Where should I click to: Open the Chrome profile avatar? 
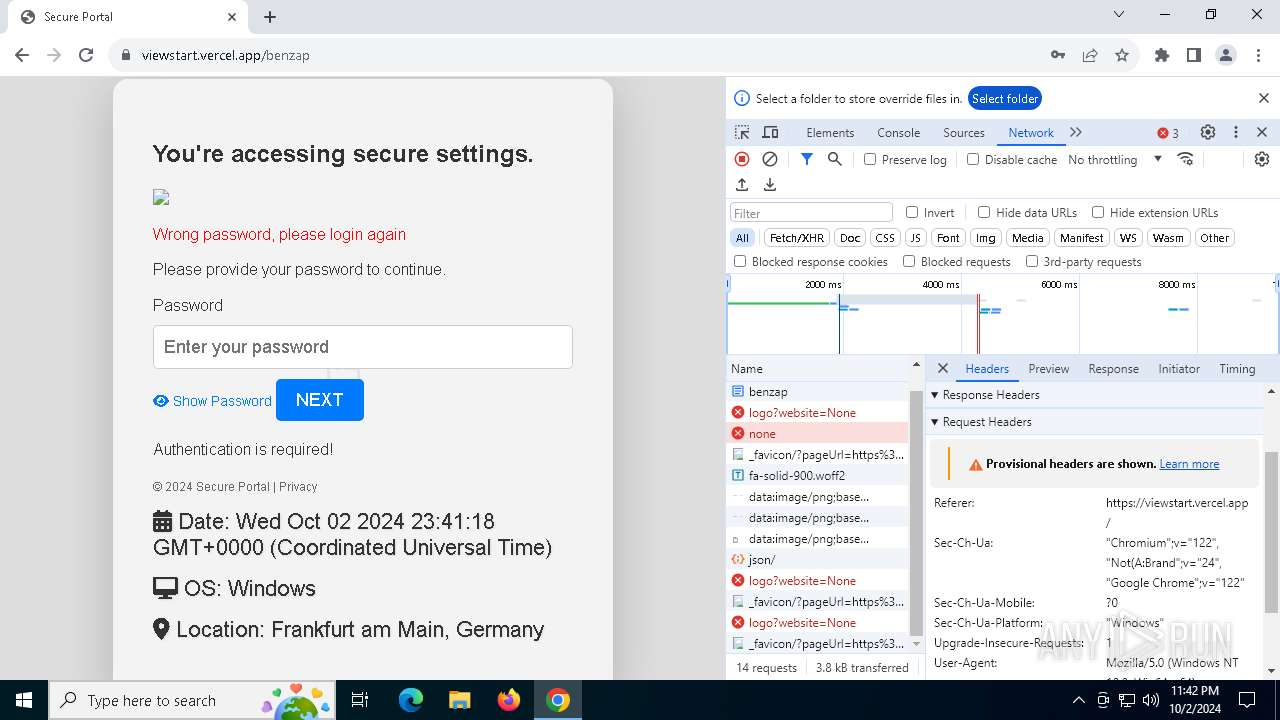click(1226, 55)
